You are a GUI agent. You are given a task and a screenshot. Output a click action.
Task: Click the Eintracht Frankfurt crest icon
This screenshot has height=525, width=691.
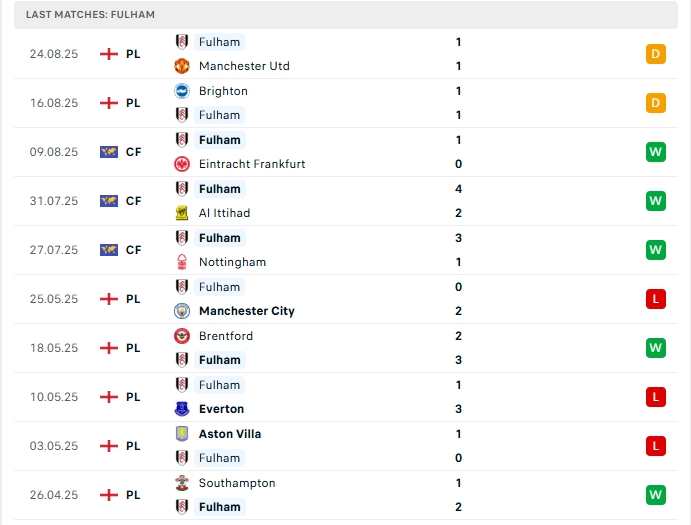182,164
